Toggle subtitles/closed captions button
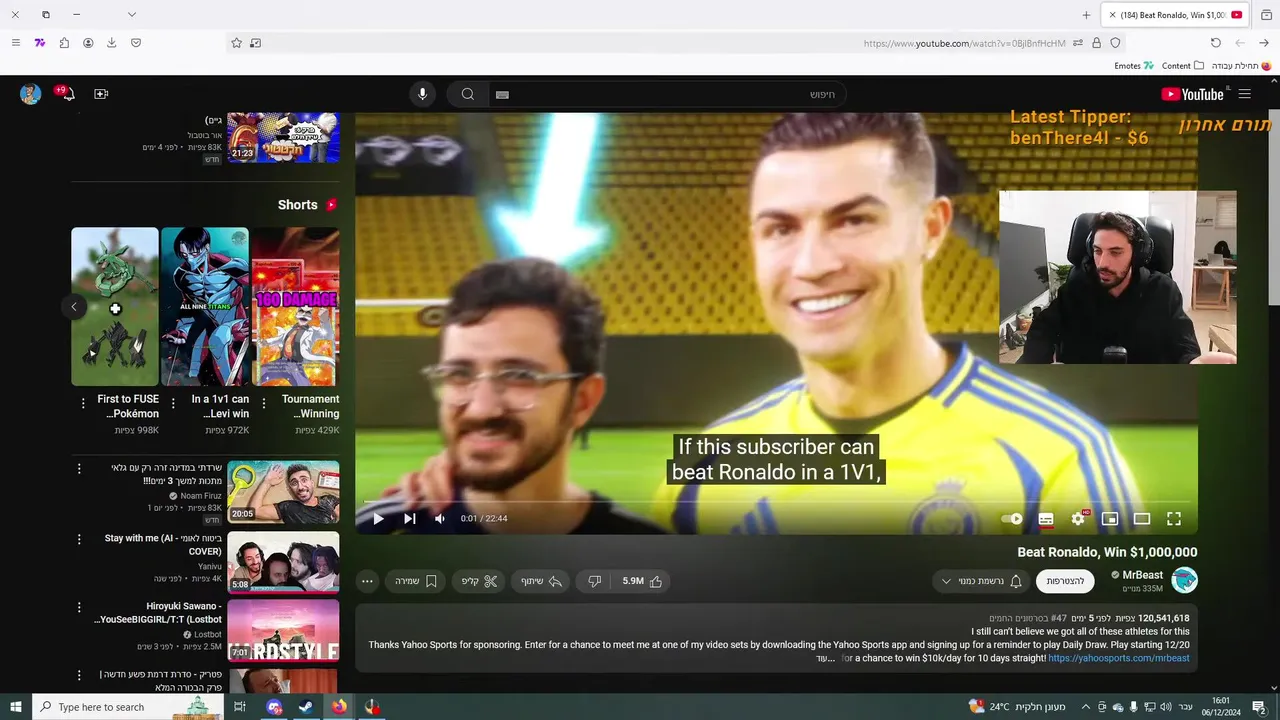The width and height of the screenshot is (1280, 720). click(x=1046, y=519)
